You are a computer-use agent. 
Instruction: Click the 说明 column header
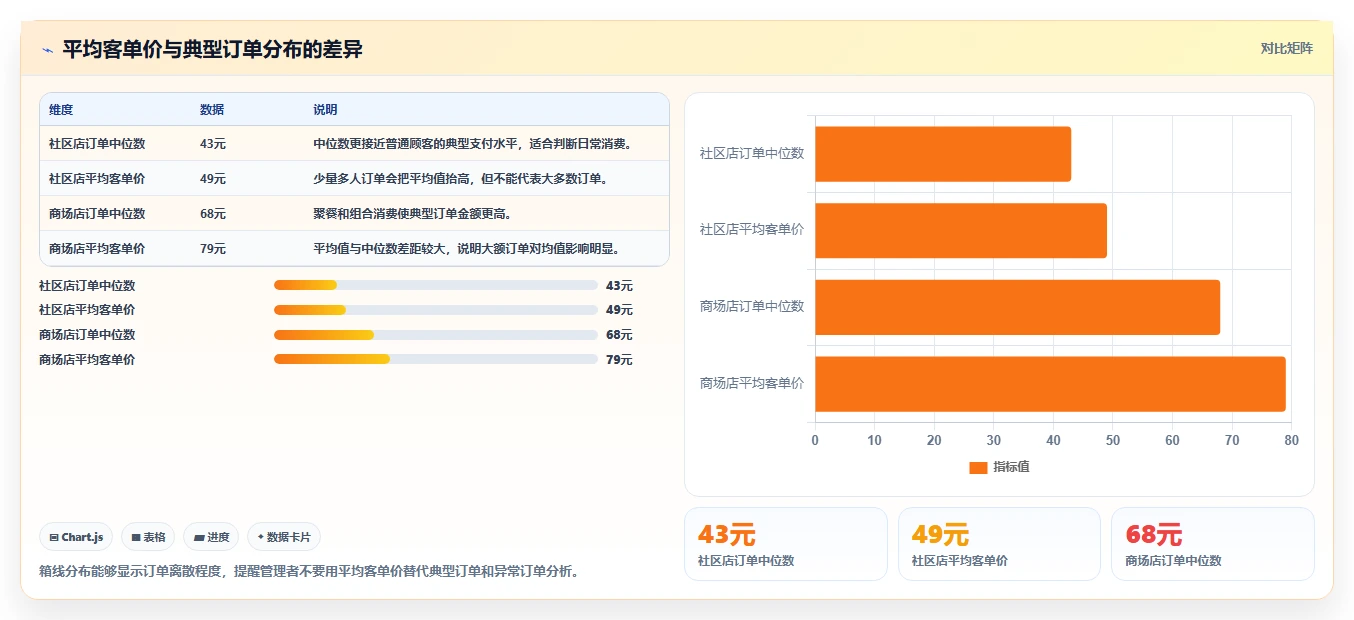[325, 110]
